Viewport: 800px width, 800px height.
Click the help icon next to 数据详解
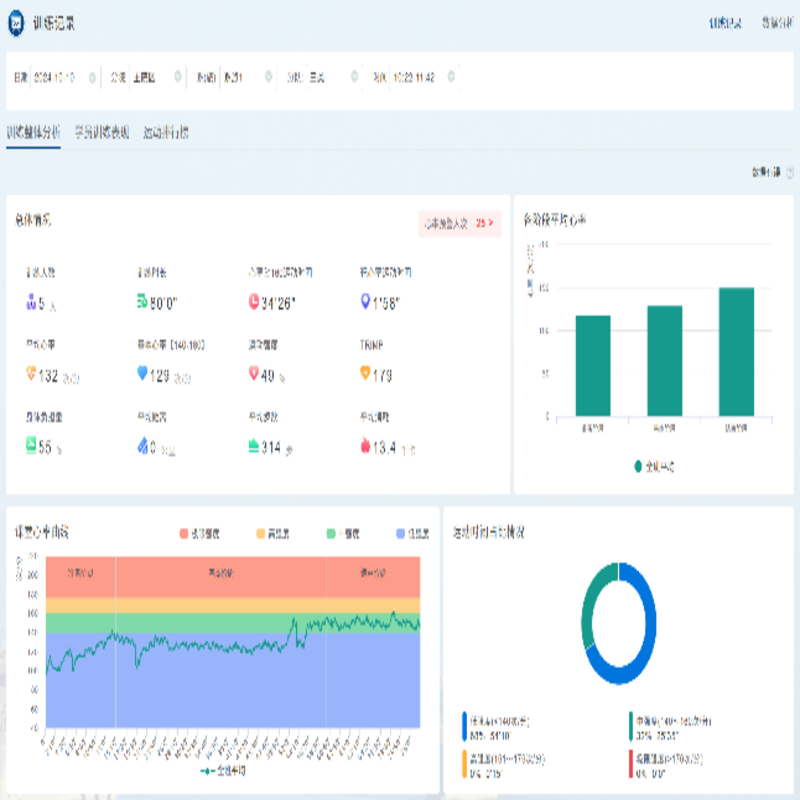[x=790, y=172]
